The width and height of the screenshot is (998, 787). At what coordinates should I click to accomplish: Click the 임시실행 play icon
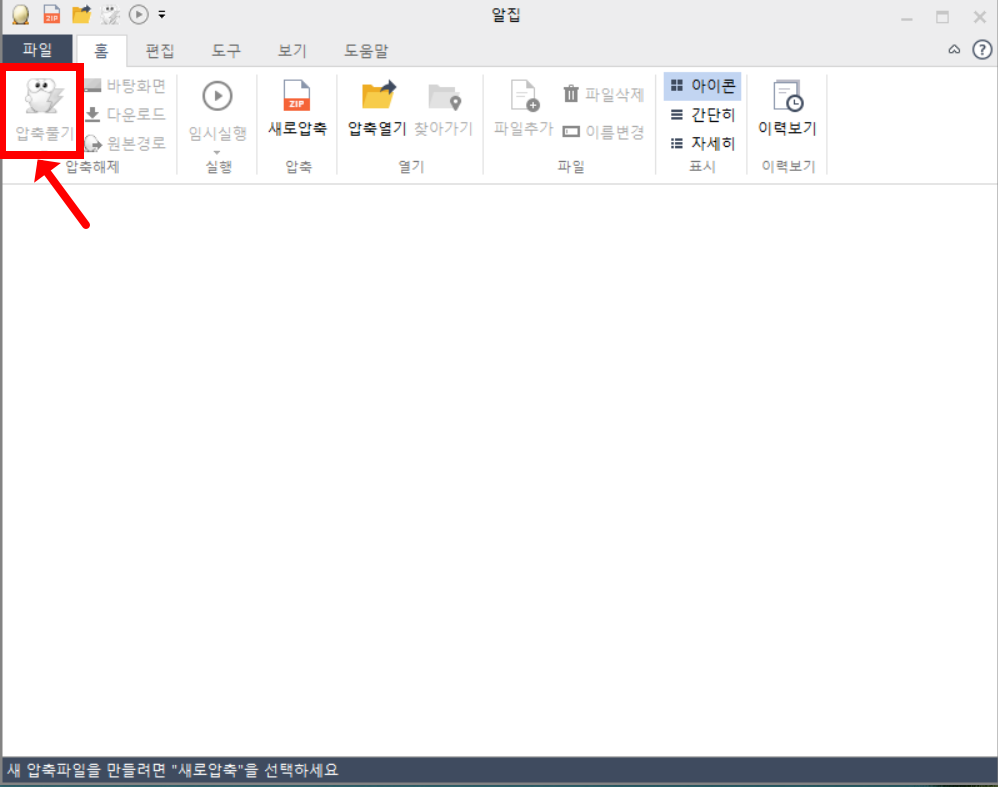coord(217,96)
